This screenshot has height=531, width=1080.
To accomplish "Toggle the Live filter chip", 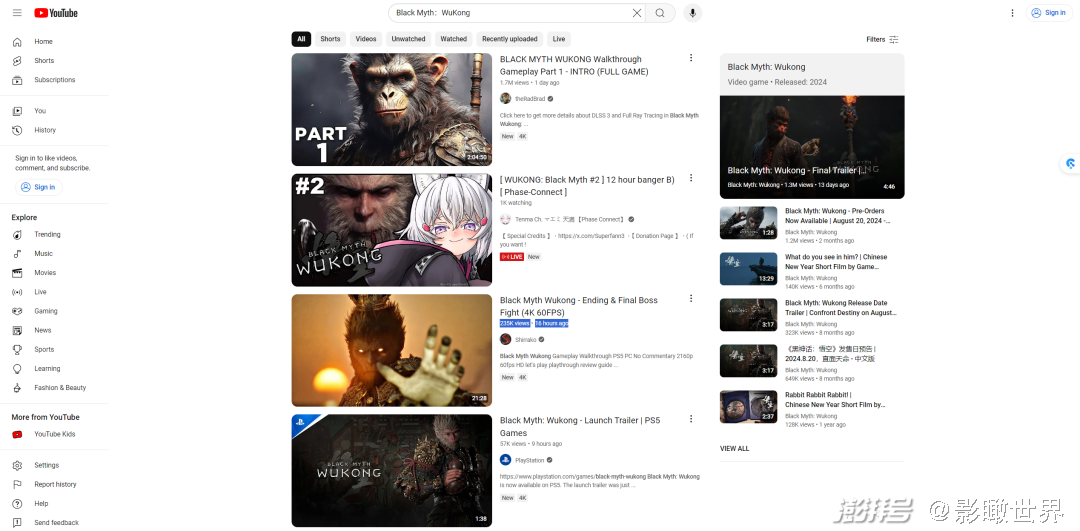I will click(x=559, y=39).
